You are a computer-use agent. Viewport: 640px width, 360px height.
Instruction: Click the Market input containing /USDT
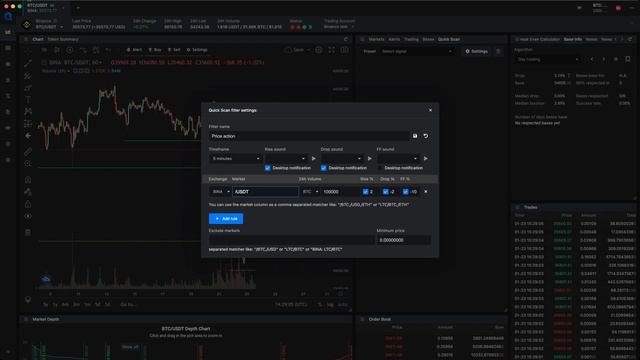coord(265,191)
